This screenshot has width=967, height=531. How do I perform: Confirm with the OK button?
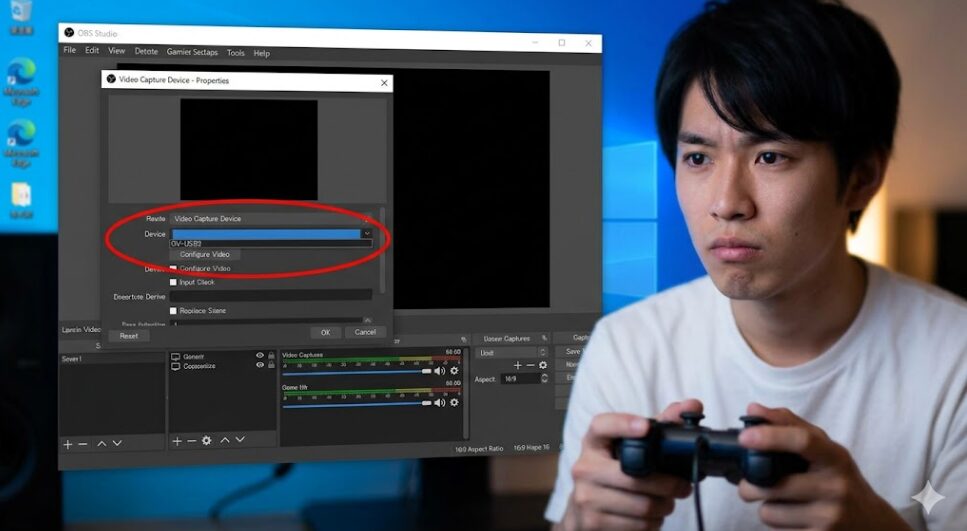coord(326,332)
